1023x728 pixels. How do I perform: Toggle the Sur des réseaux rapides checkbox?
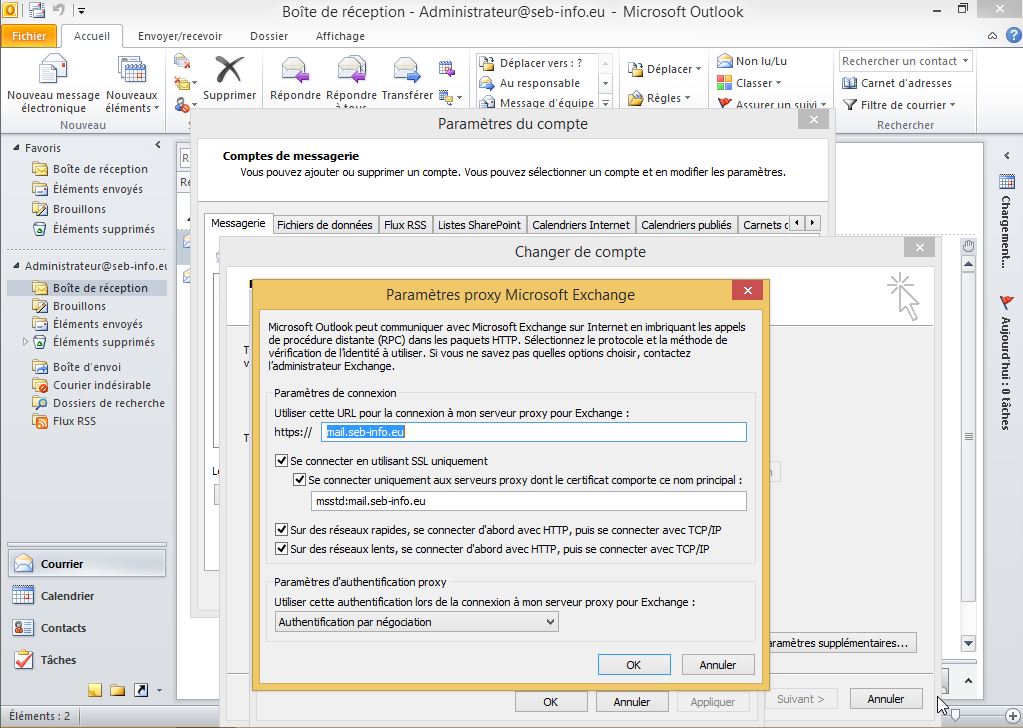point(282,530)
